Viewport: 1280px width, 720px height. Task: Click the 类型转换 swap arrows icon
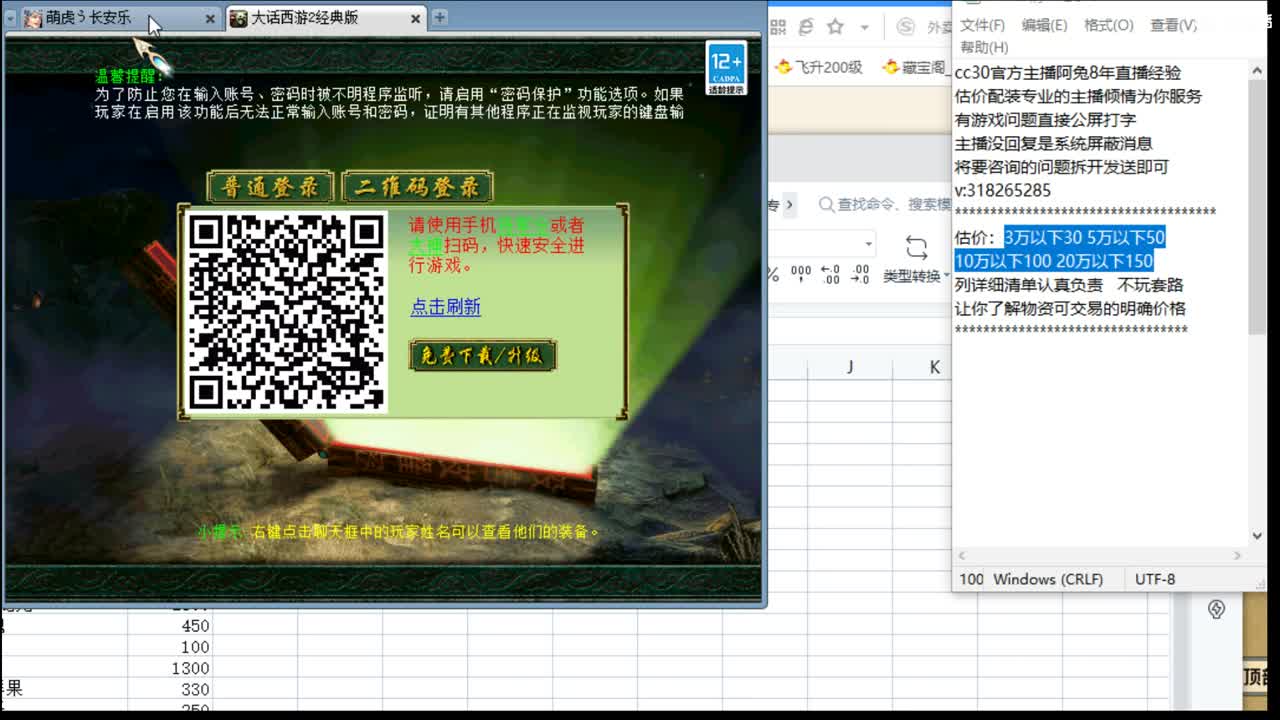[916, 248]
